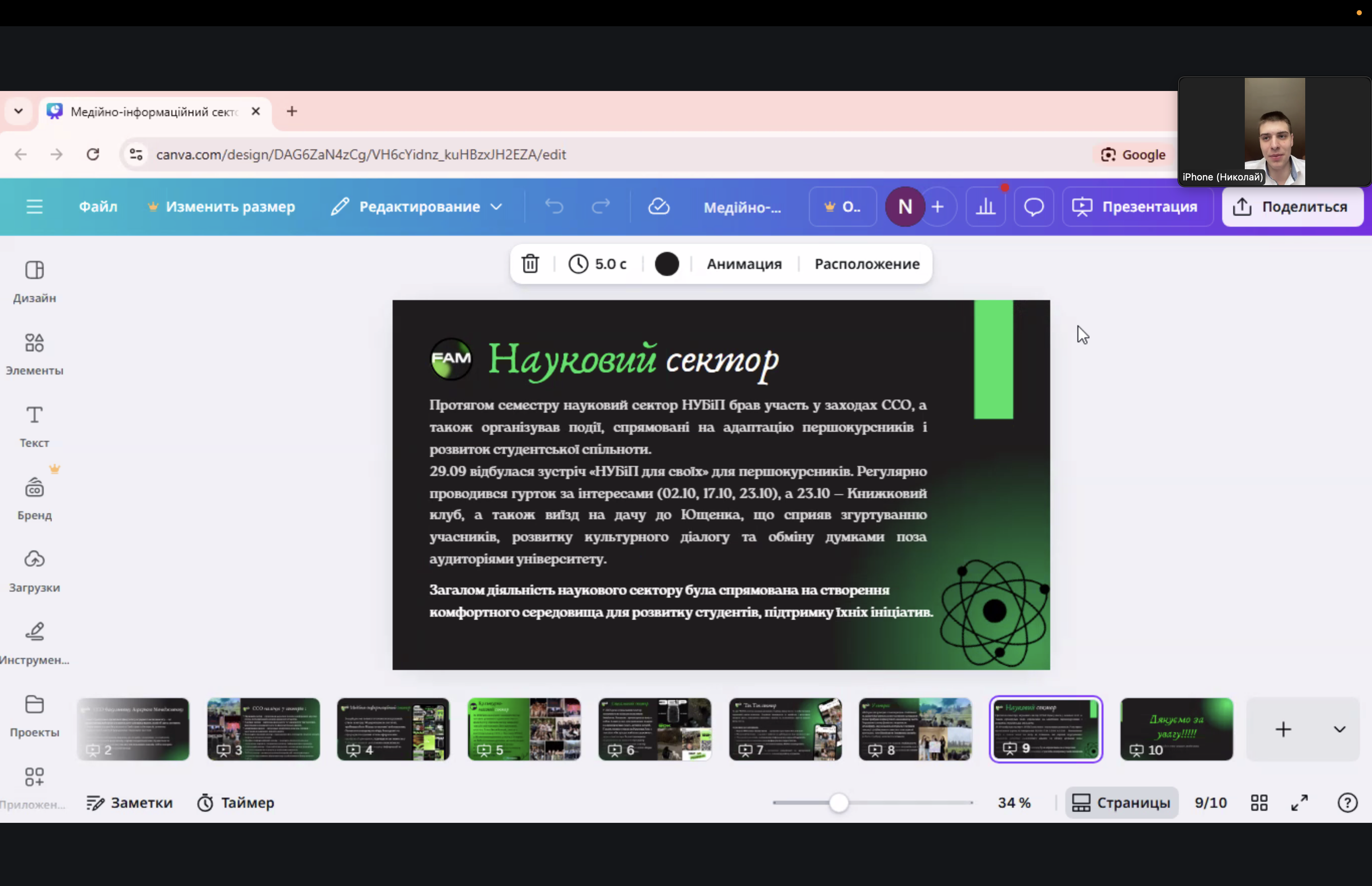Viewport: 1372px width, 886px height.
Task: Open the Uploads (Загрузки) panel
Action: pos(35,570)
